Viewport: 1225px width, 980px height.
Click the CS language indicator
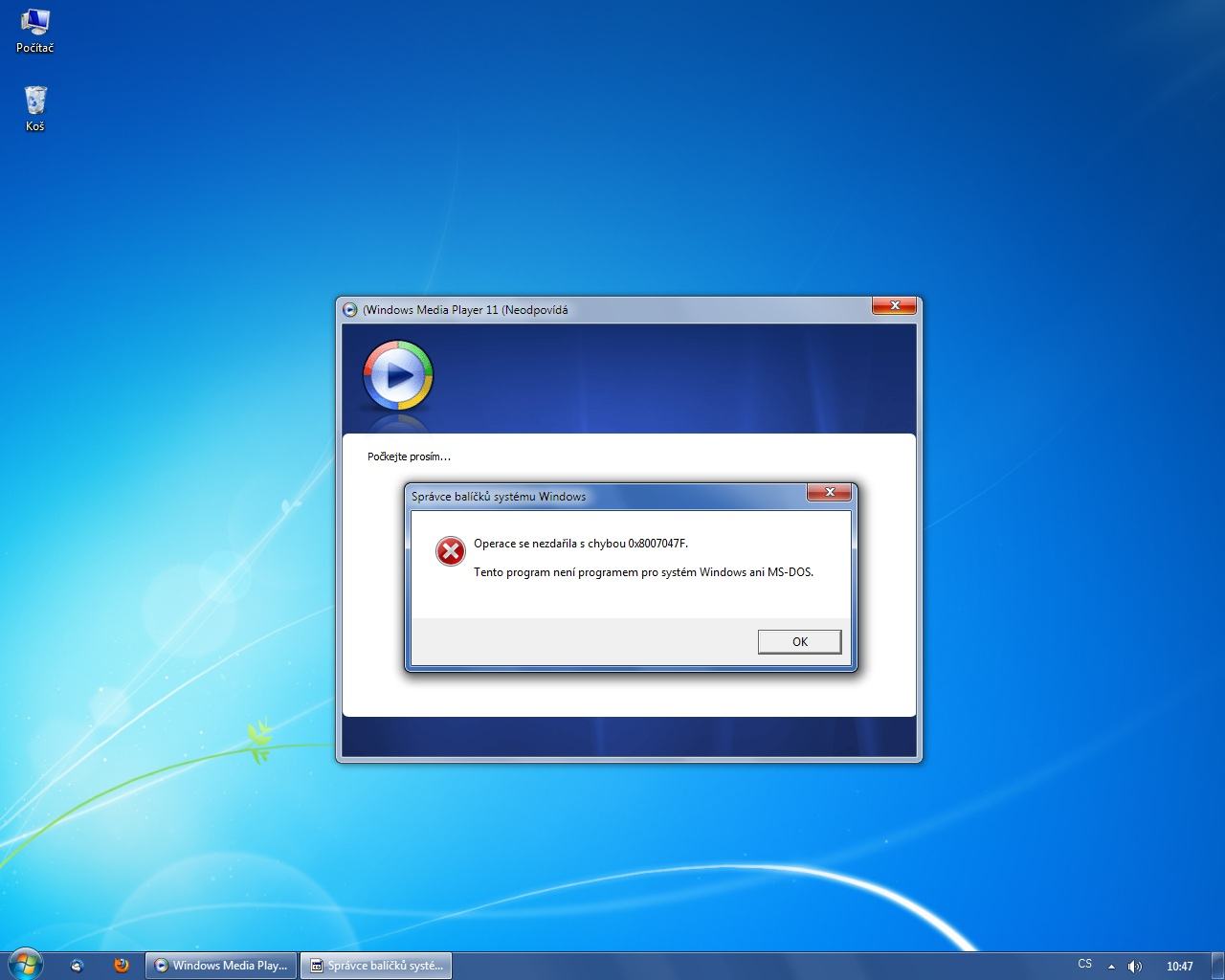1084,964
